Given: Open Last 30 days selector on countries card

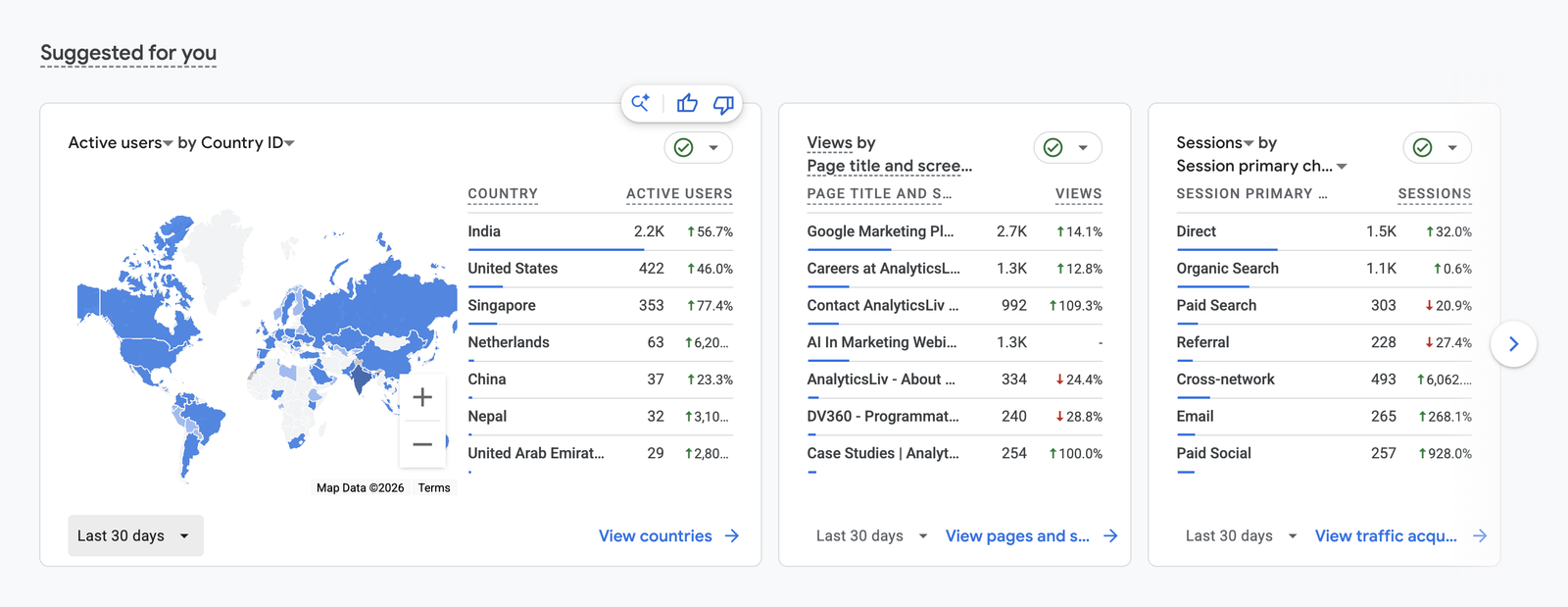Looking at the screenshot, I should tap(135, 535).
